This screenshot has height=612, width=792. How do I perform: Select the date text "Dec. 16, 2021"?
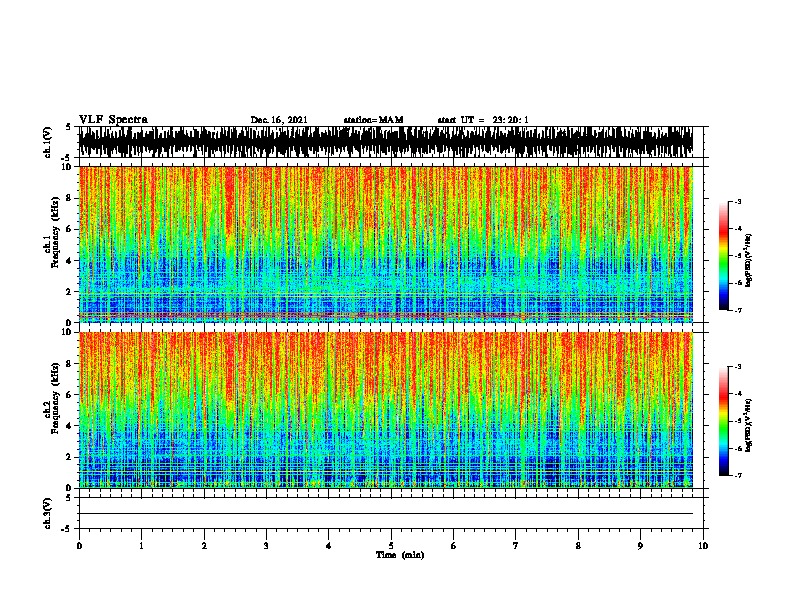279,120
